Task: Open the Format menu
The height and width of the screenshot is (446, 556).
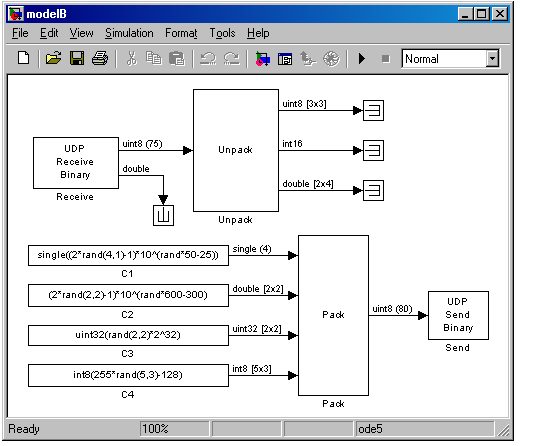Action: coord(181,33)
